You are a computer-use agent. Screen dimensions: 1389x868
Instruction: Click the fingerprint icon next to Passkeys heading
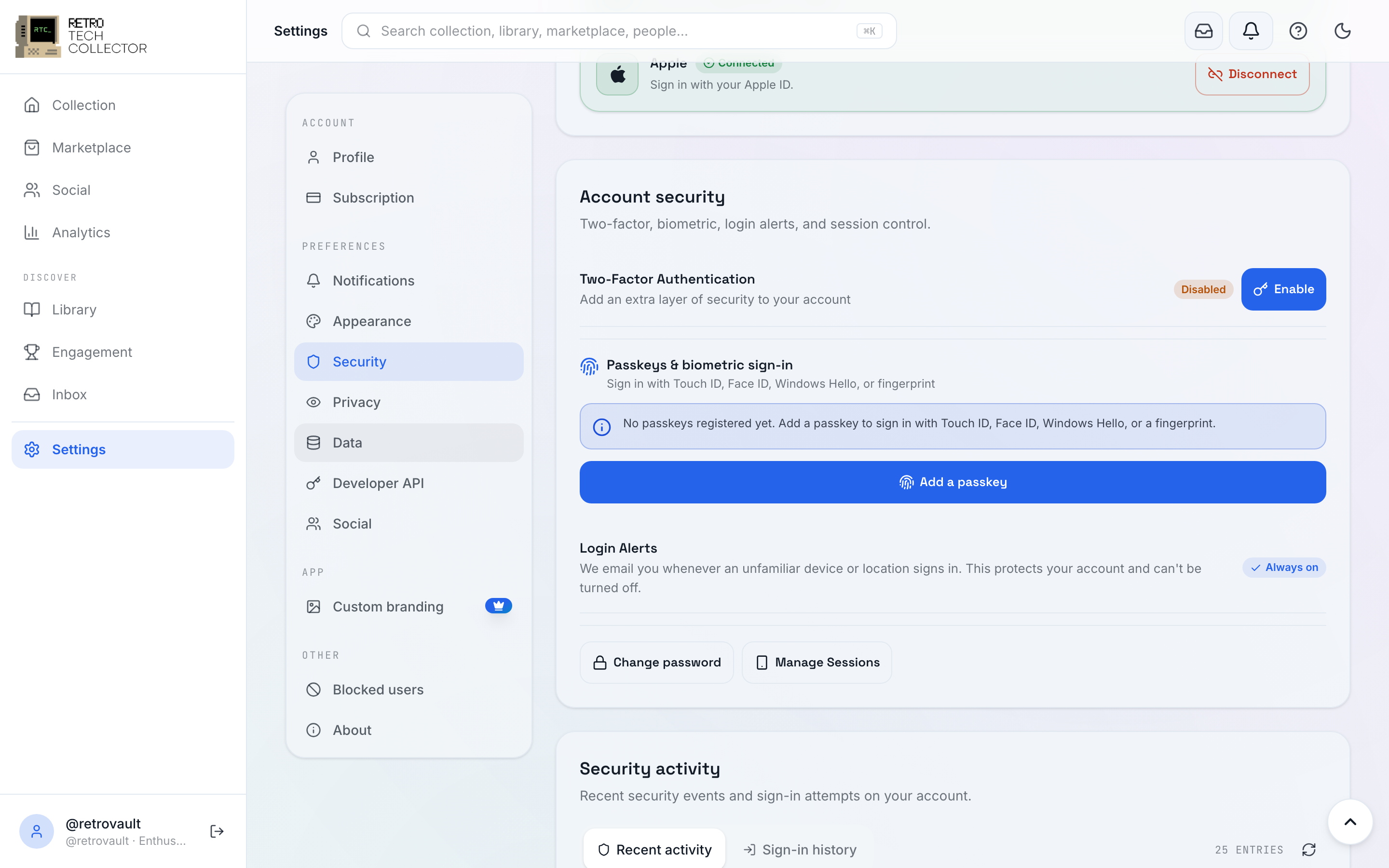click(x=589, y=366)
